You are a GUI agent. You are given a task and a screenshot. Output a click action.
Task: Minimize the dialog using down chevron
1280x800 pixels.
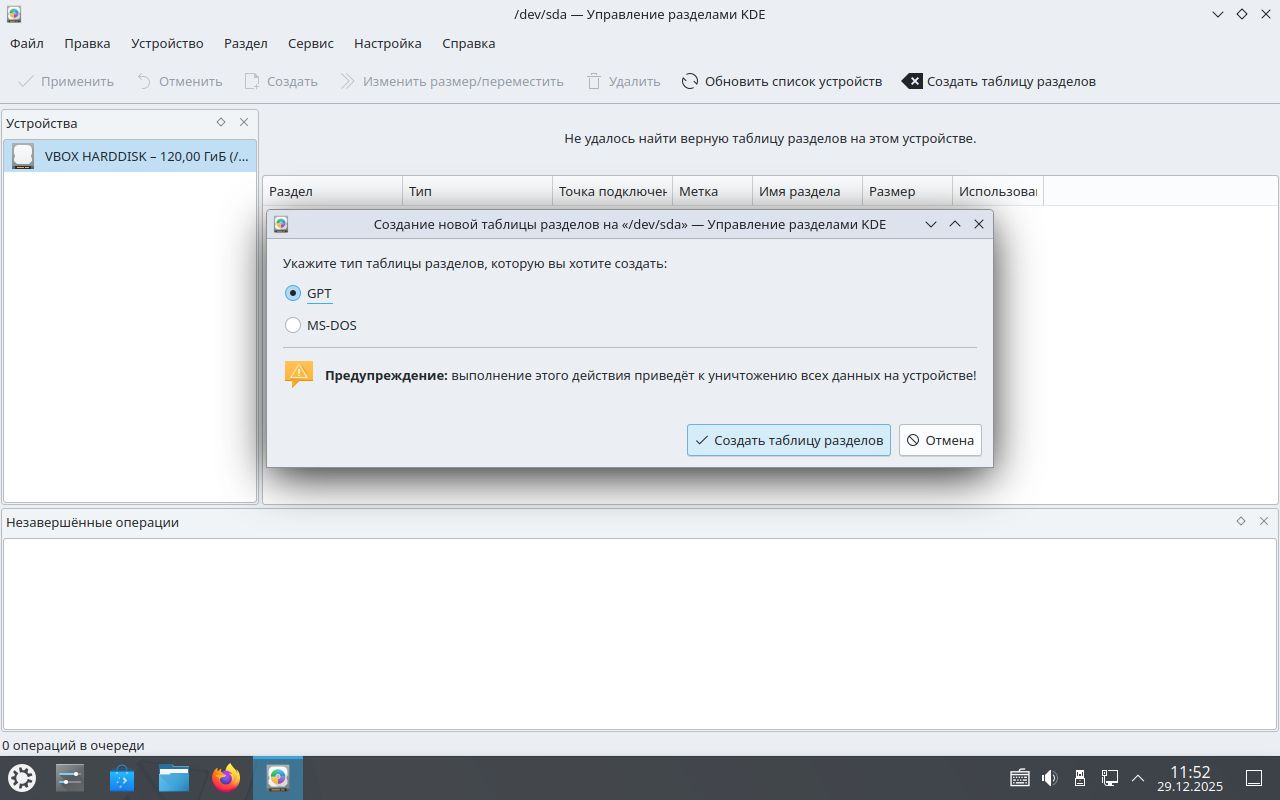click(x=931, y=224)
